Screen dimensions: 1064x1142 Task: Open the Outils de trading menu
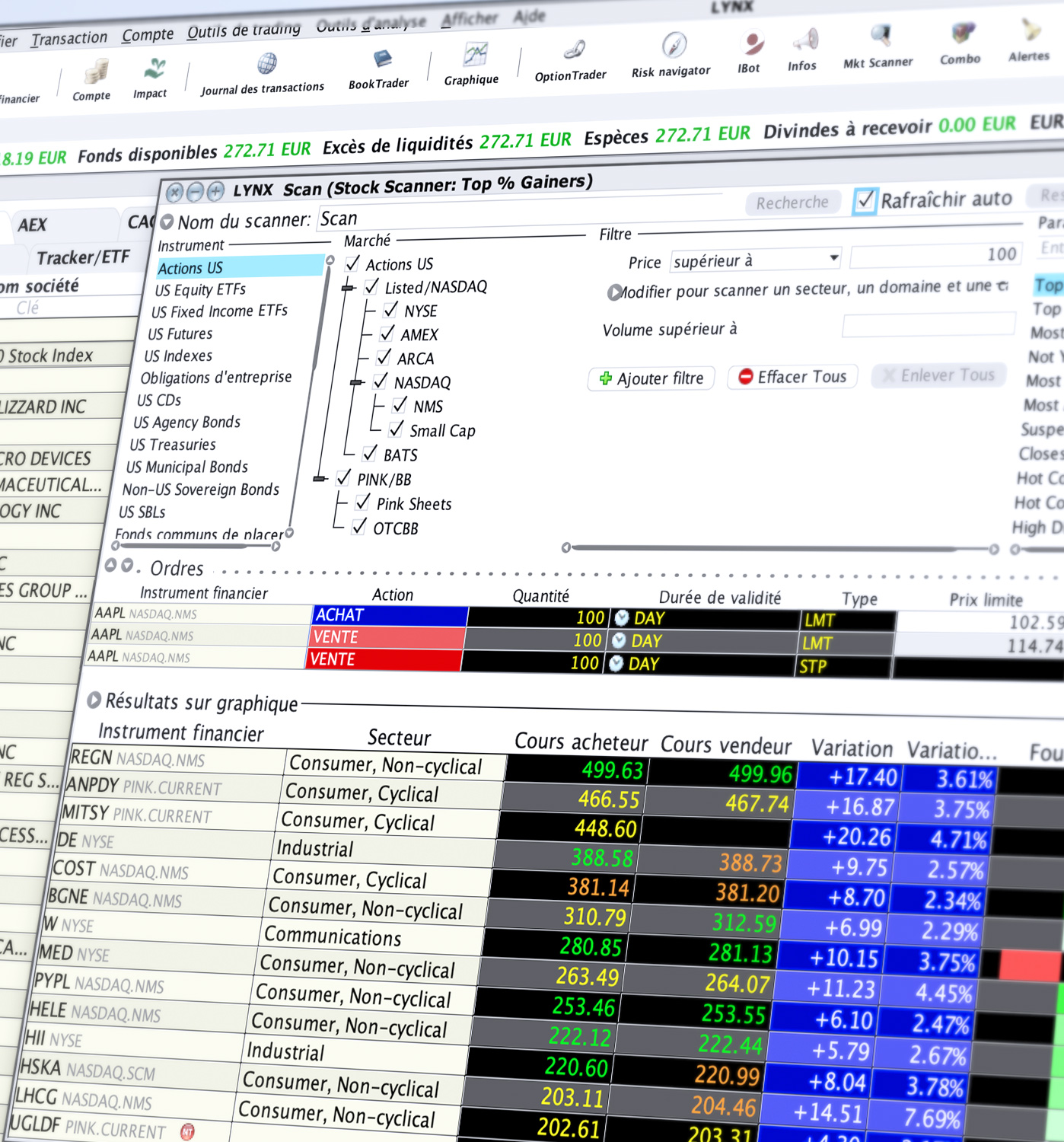(x=244, y=30)
